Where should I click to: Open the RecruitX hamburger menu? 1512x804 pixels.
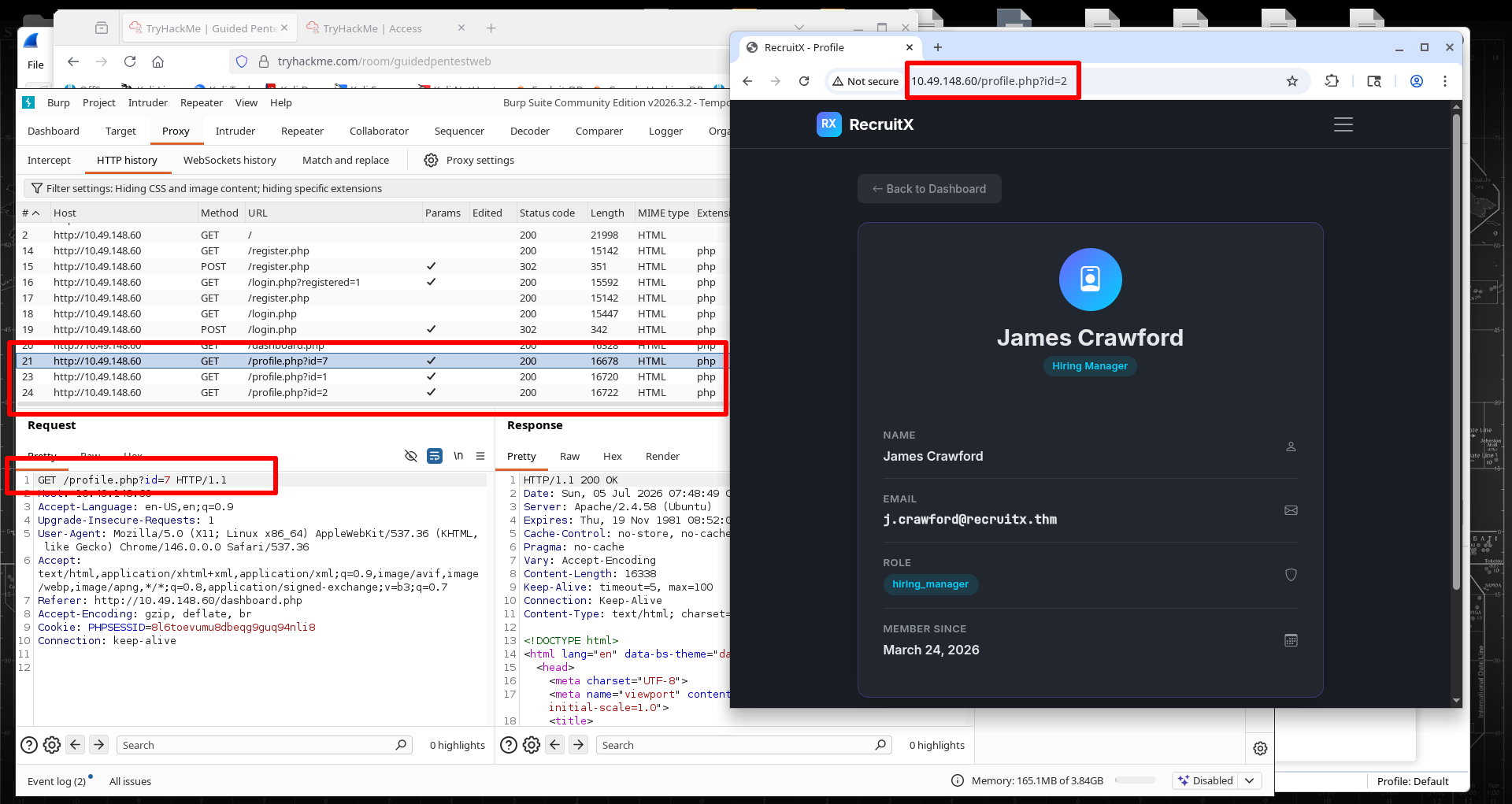tap(1343, 124)
